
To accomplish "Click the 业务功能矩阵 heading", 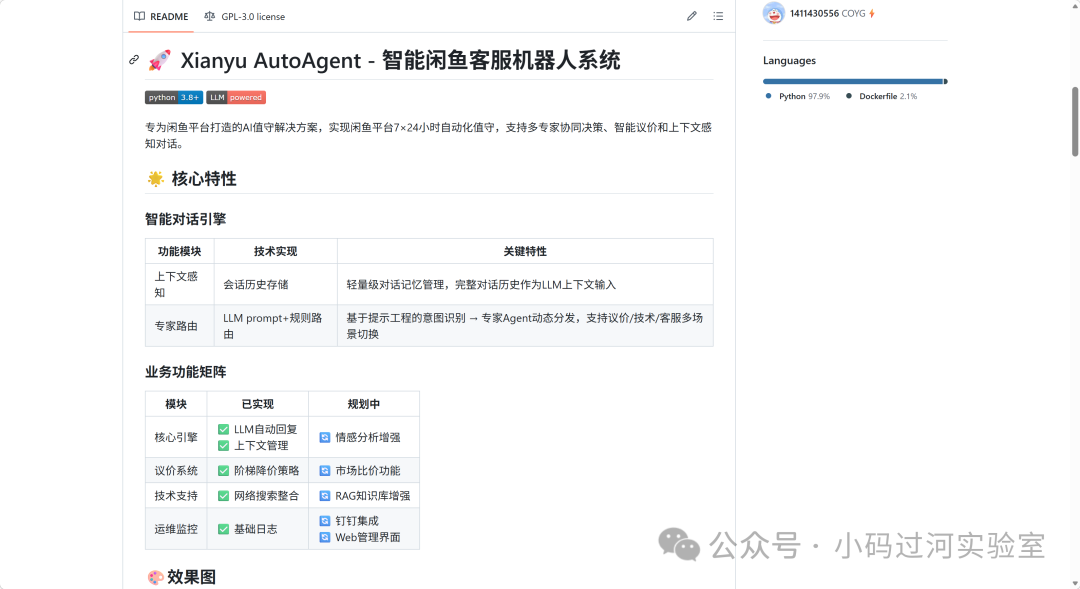I will 185,372.
